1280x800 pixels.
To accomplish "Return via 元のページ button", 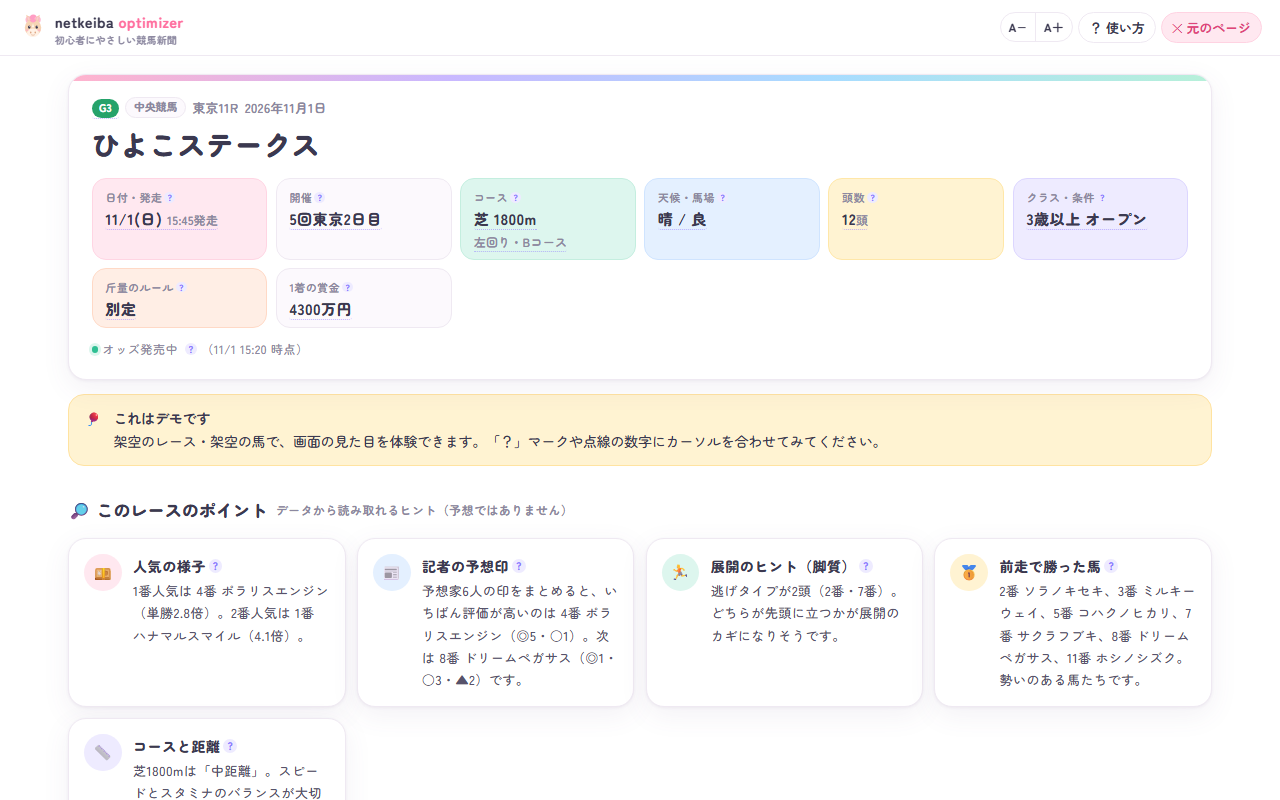I will (x=1211, y=28).
